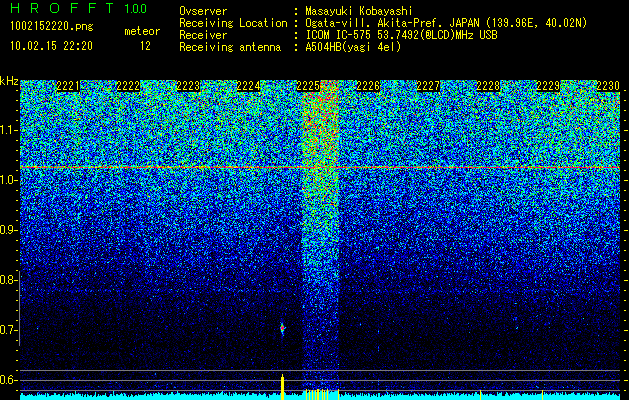
Task: Click the 2222 time marker
Action: click(128, 86)
